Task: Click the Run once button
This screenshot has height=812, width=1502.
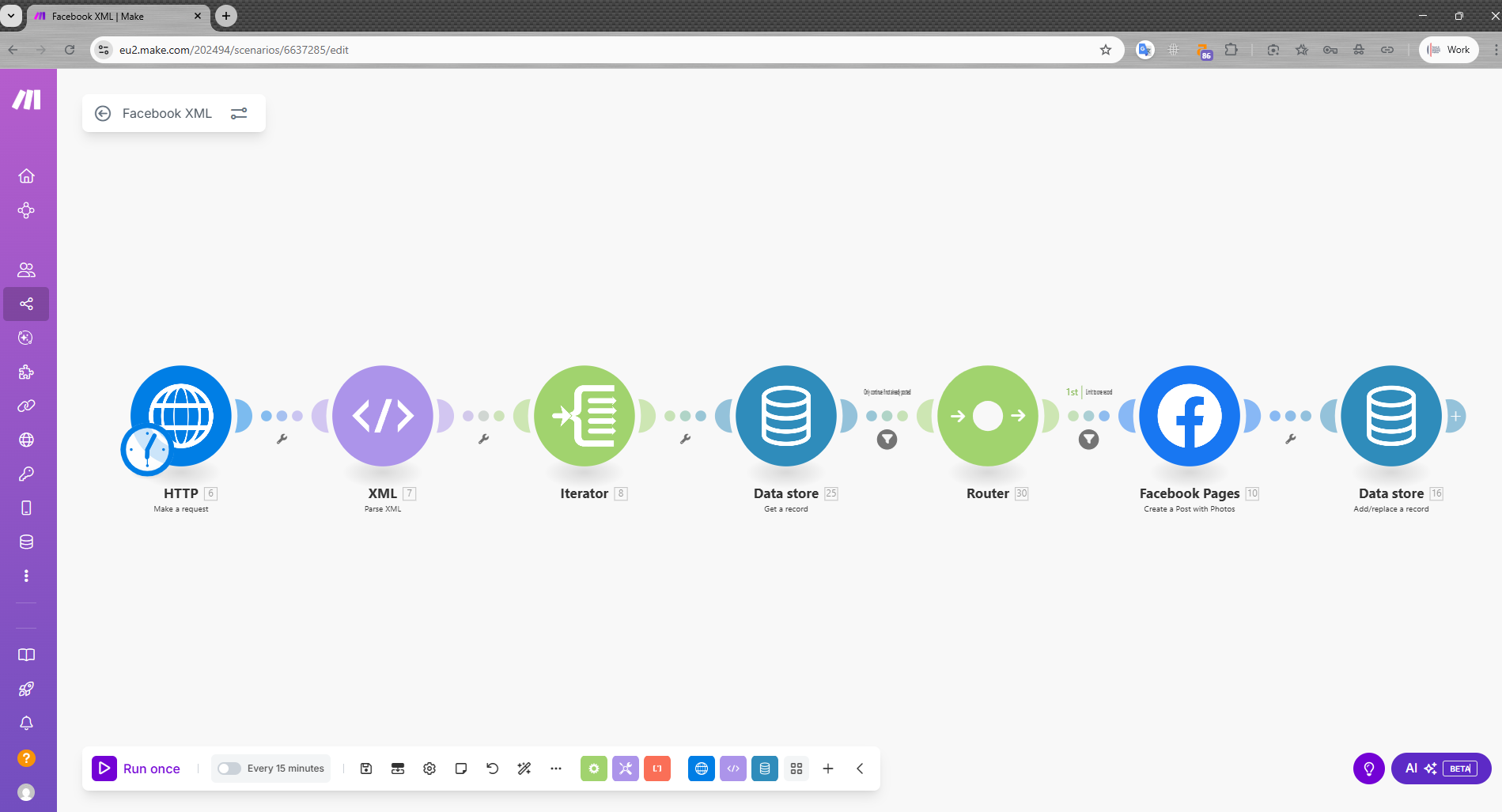Action: (136, 769)
